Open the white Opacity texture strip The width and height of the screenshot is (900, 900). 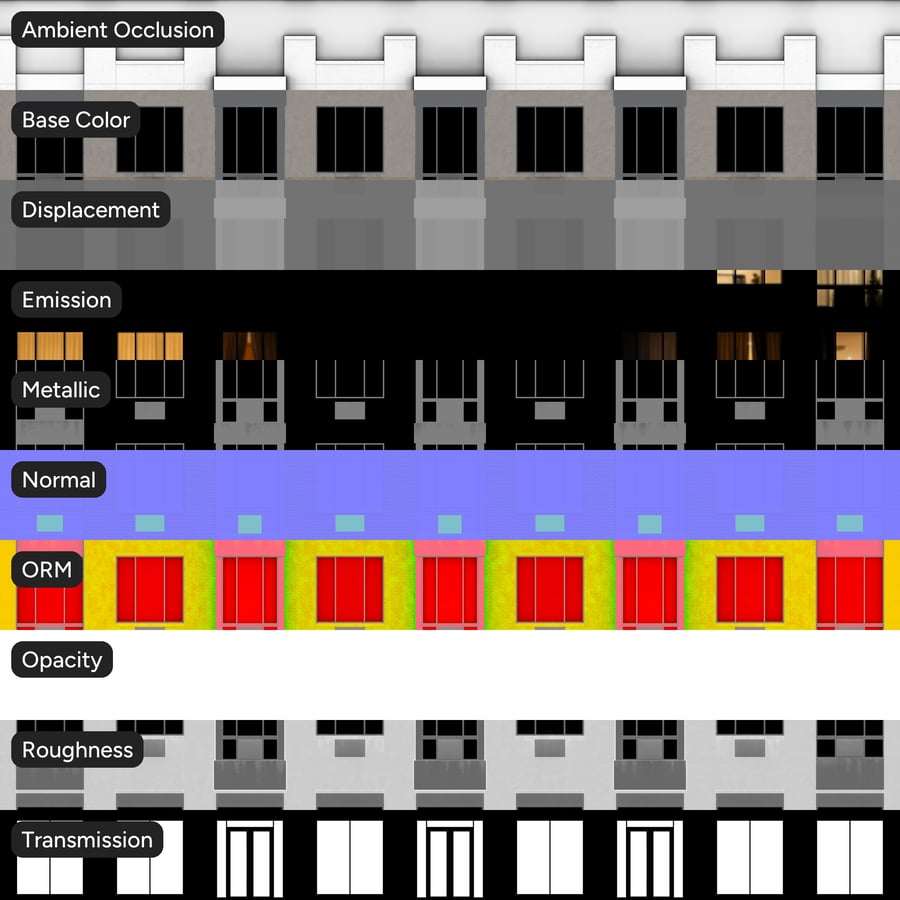450,675
